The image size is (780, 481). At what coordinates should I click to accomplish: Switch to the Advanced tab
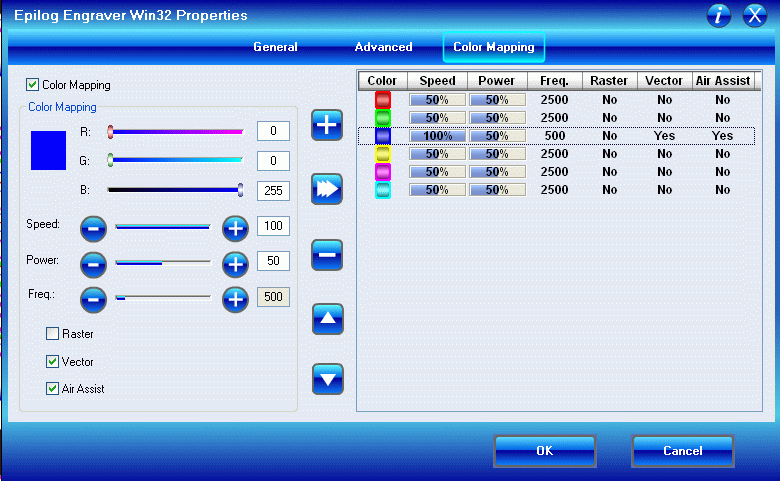(x=383, y=47)
